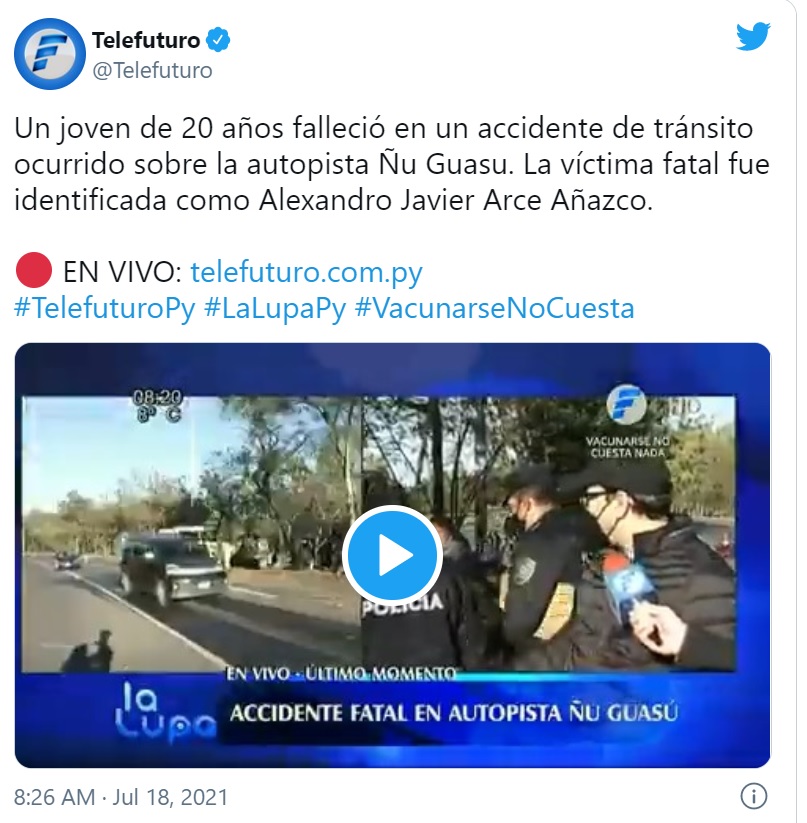Click the red live circle emoji
Image resolution: width=807 pixels, height=823 pixels.
click(x=34, y=270)
